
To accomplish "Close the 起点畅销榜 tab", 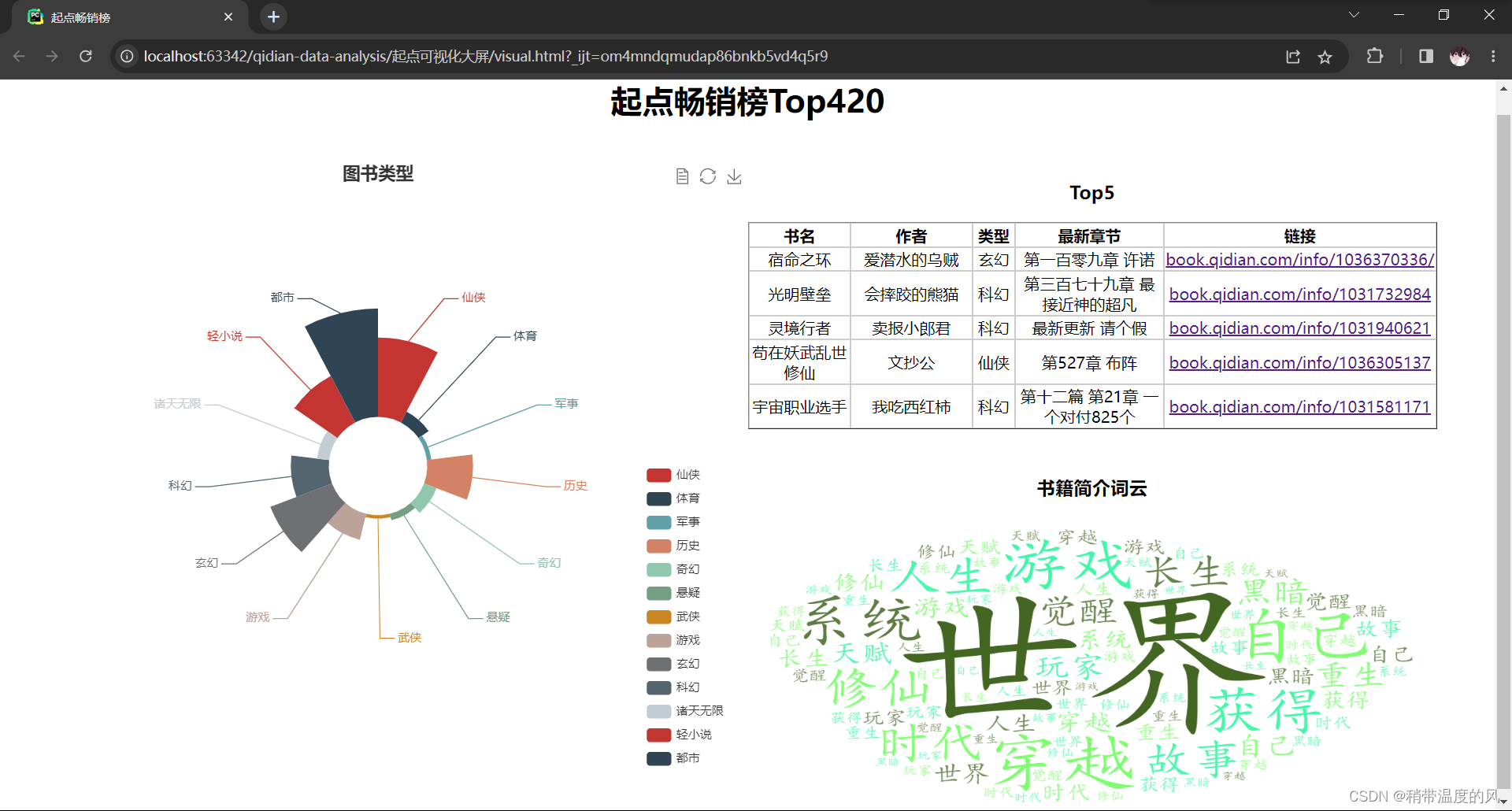I will pyautogui.click(x=228, y=17).
